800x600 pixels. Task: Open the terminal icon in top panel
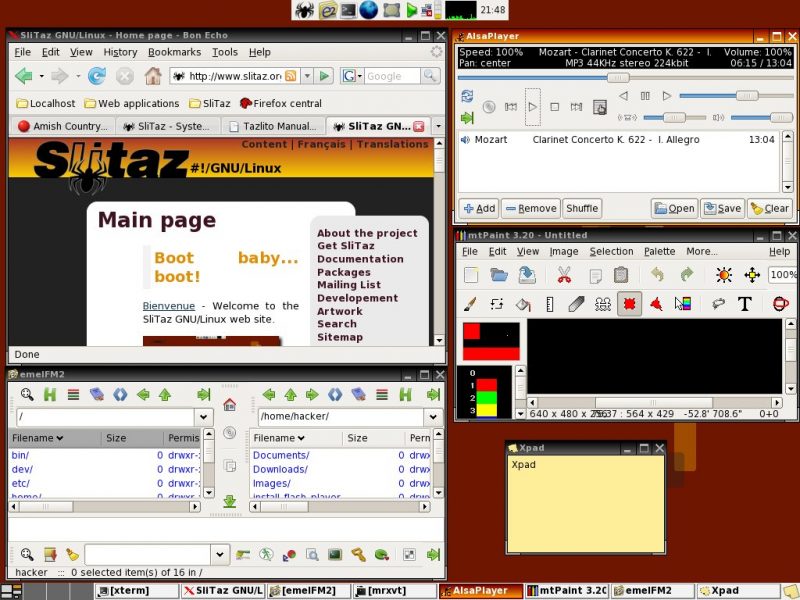click(348, 10)
